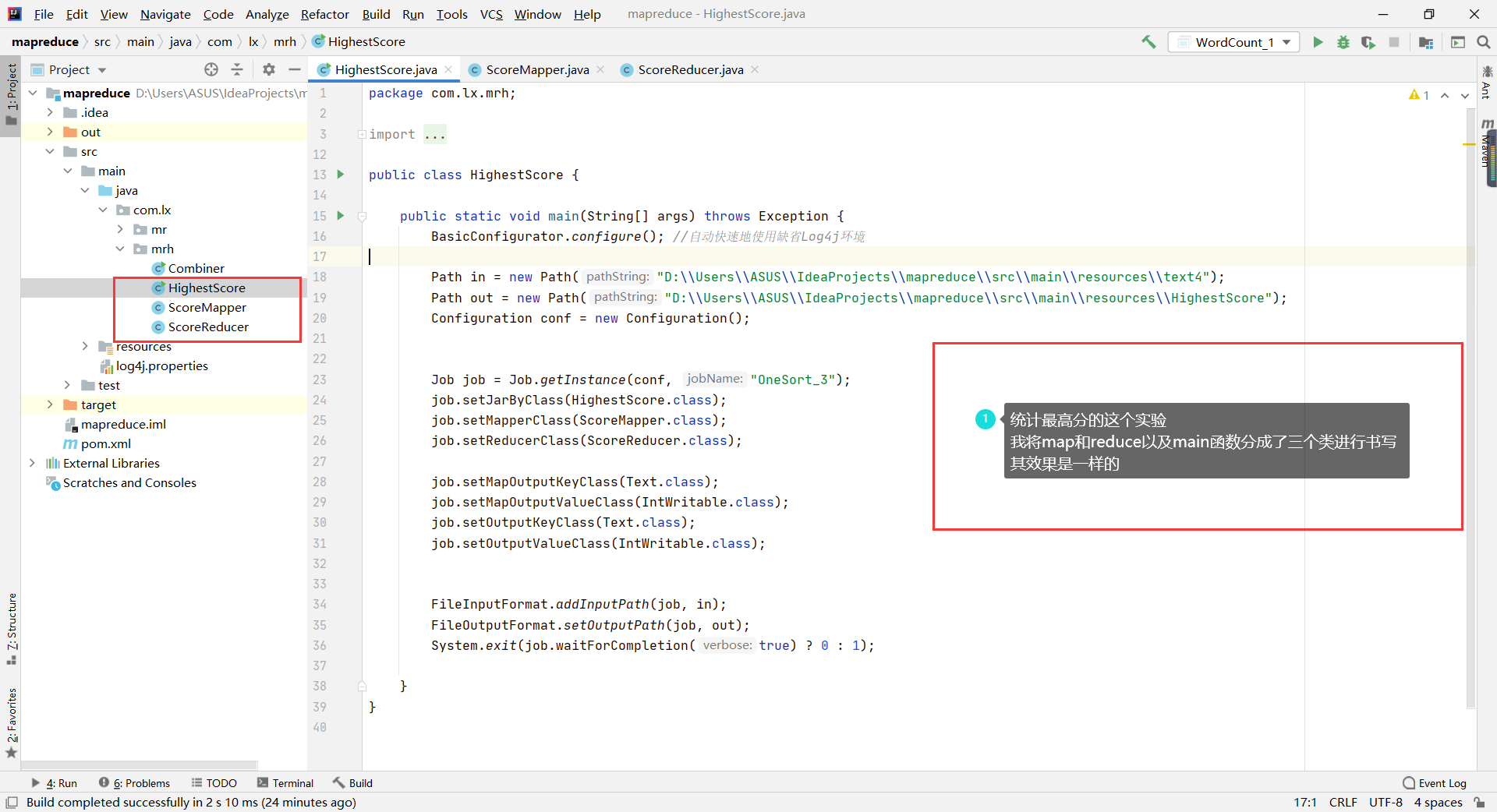Open the Terminal tool window
Viewport: 1497px width, 812px height.
(285, 783)
